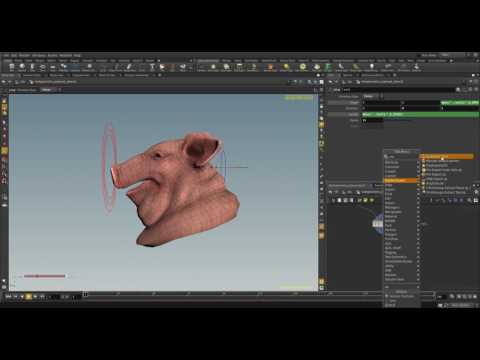
Task: Open the File menu
Action: point(6,55)
